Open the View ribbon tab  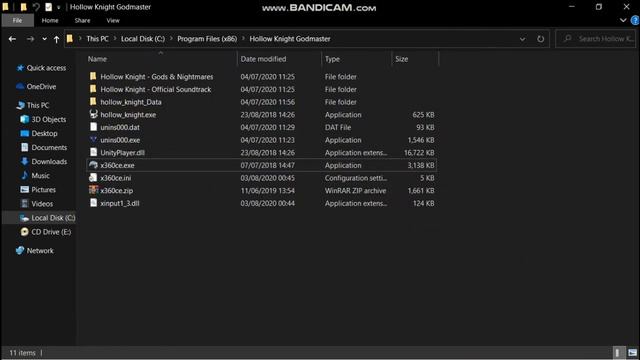coord(113,20)
